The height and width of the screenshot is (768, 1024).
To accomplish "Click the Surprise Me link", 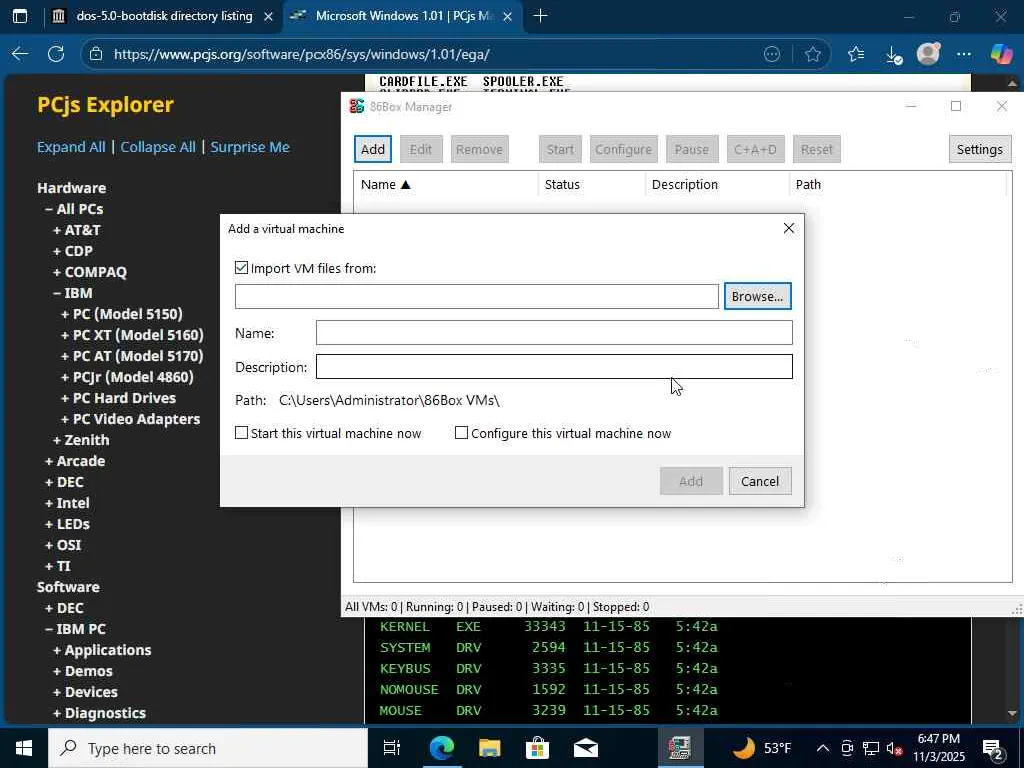I will pyautogui.click(x=249, y=147).
